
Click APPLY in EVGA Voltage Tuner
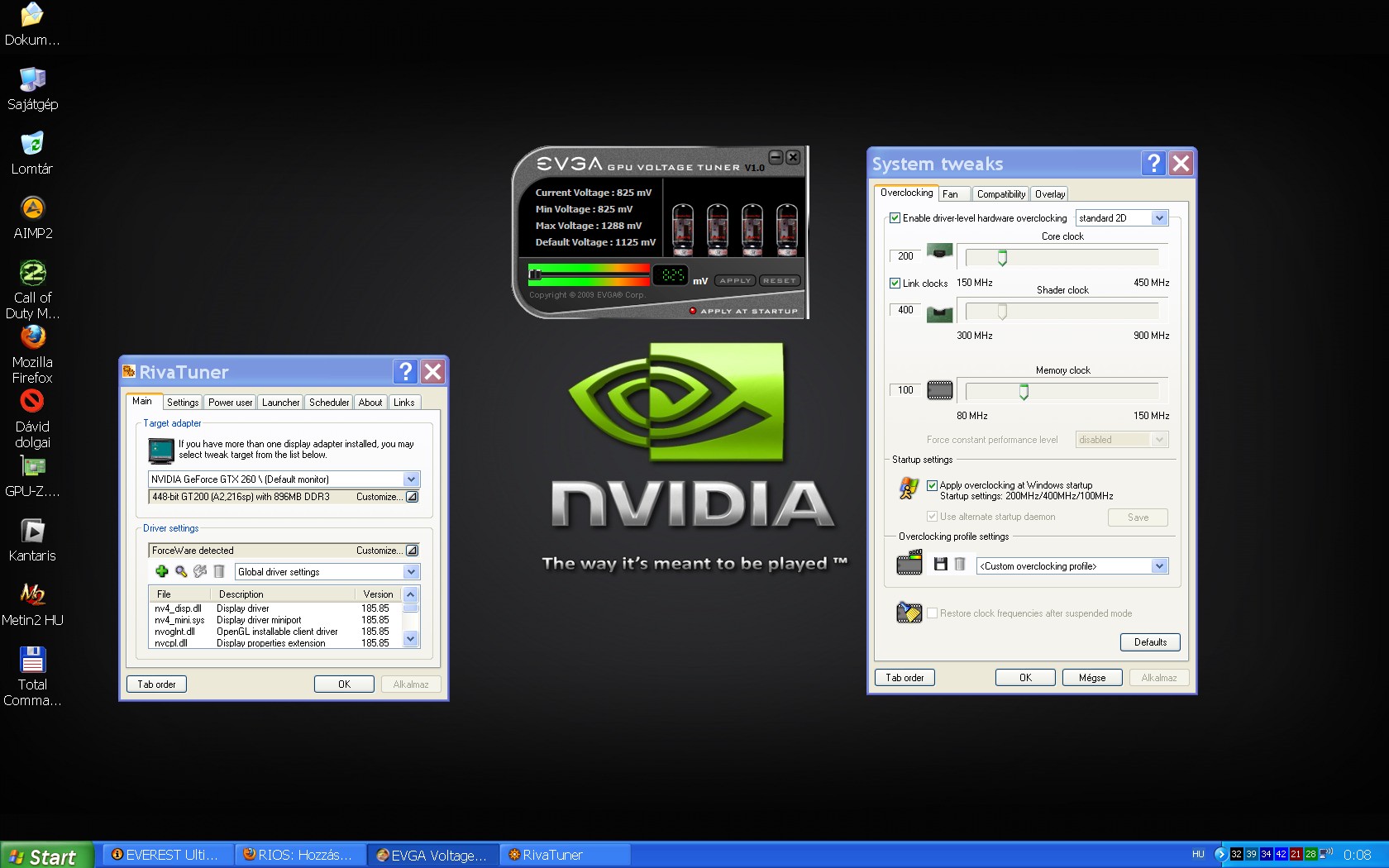coord(735,280)
